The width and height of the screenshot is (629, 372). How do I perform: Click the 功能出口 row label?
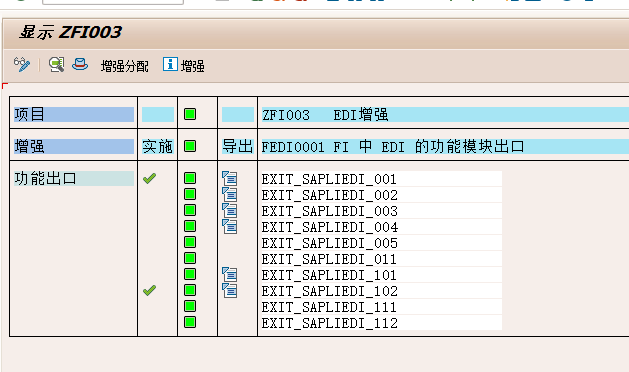pyautogui.click(x=74, y=179)
